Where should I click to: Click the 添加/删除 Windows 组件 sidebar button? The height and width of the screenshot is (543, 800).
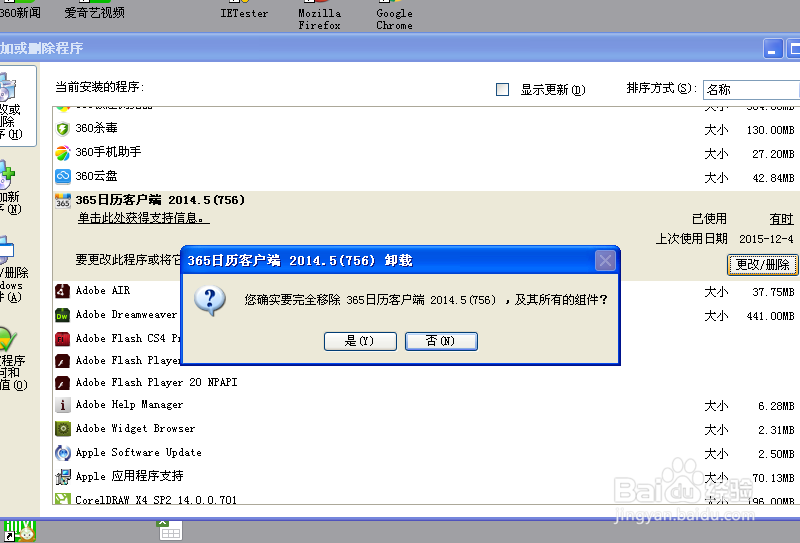pos(12,269)
